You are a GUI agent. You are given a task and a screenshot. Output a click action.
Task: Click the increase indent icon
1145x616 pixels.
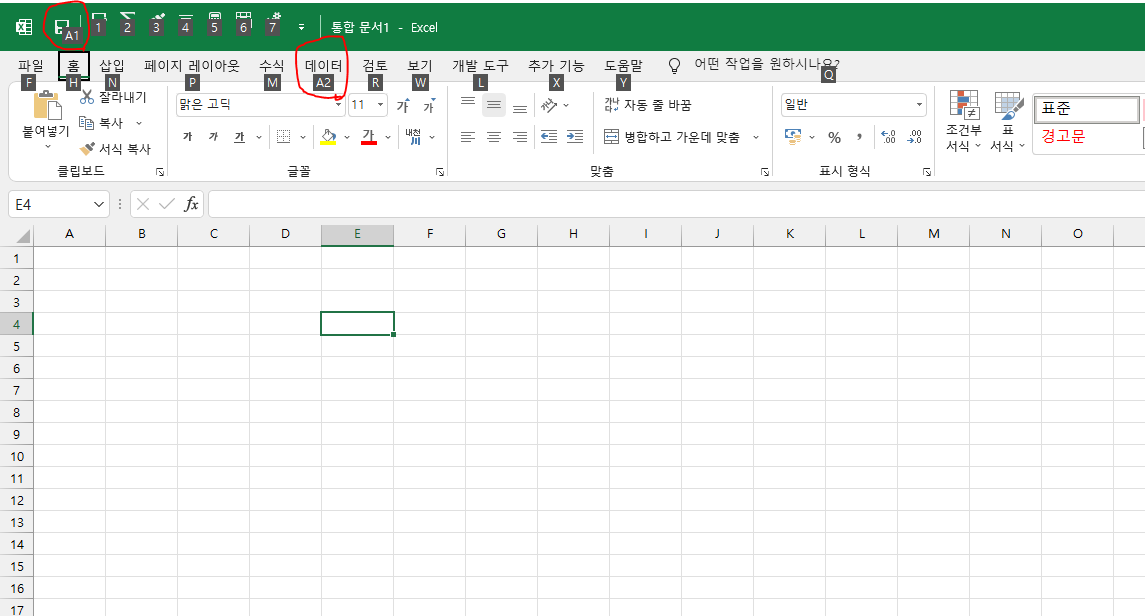(575, 136)
